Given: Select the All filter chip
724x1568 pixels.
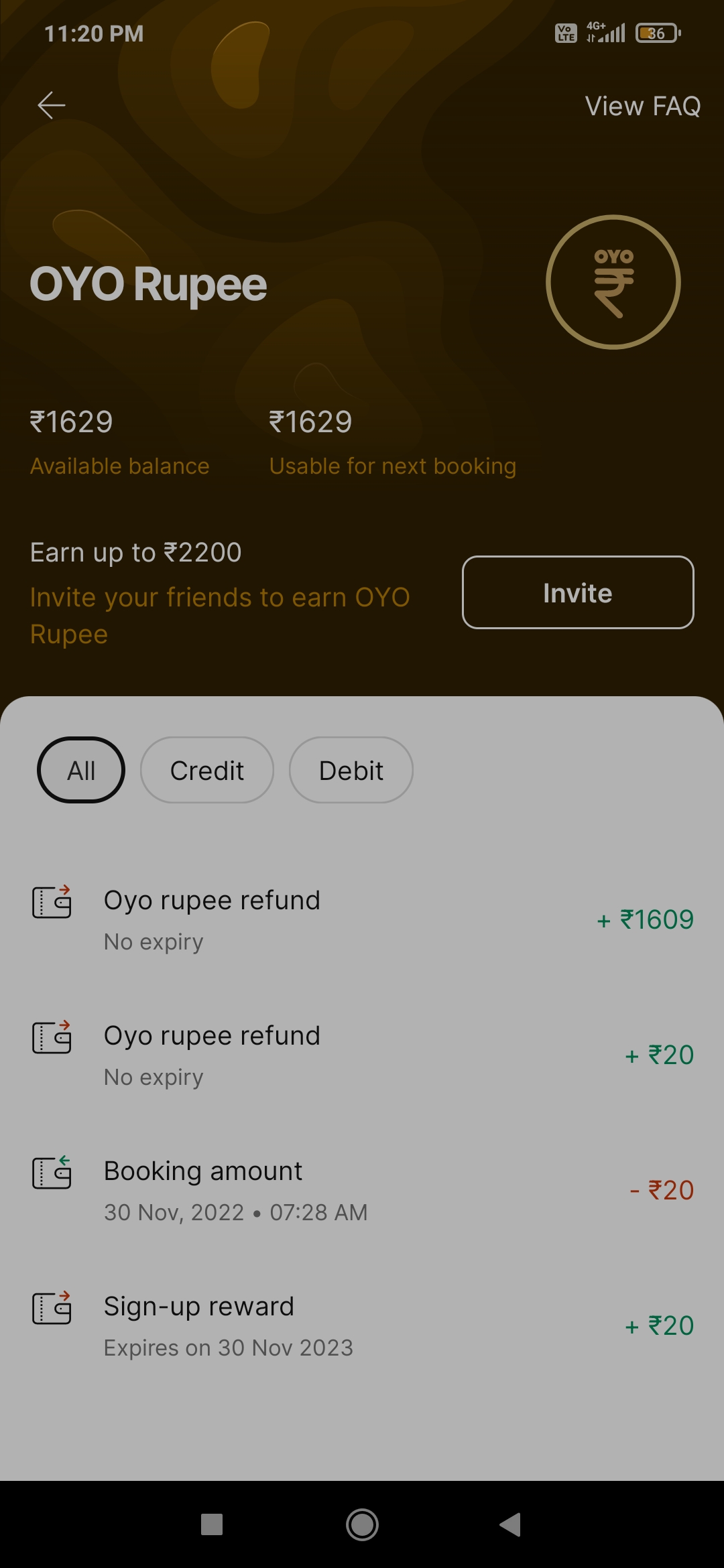Looking at the screenshot, I should pyautogui.click(x=81, y=770).
